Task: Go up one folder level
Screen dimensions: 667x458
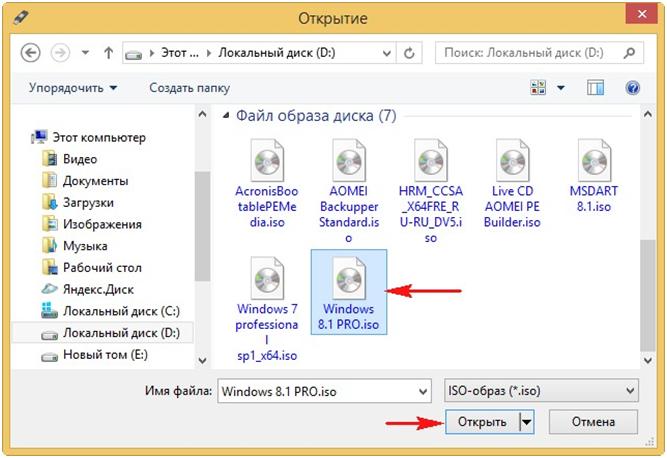Action: (108, 53)
